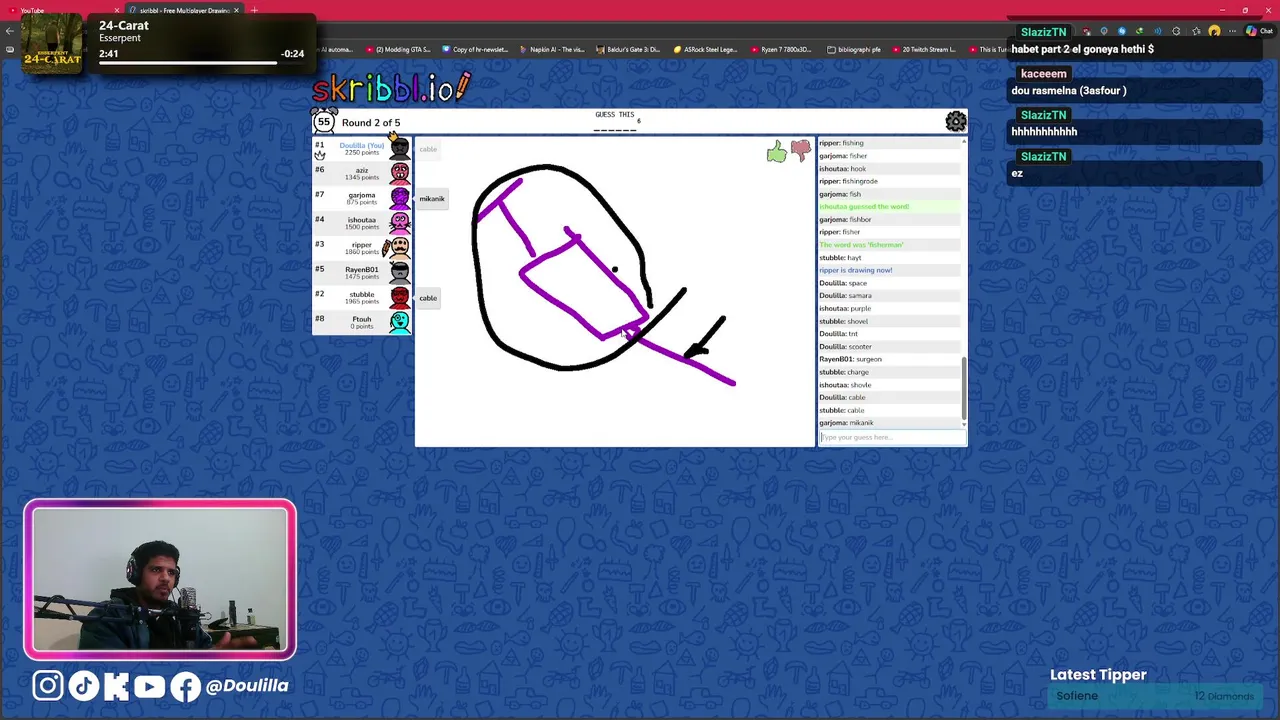
Task: Click cable speech bubble next to stubble
Action: point(427,298)
